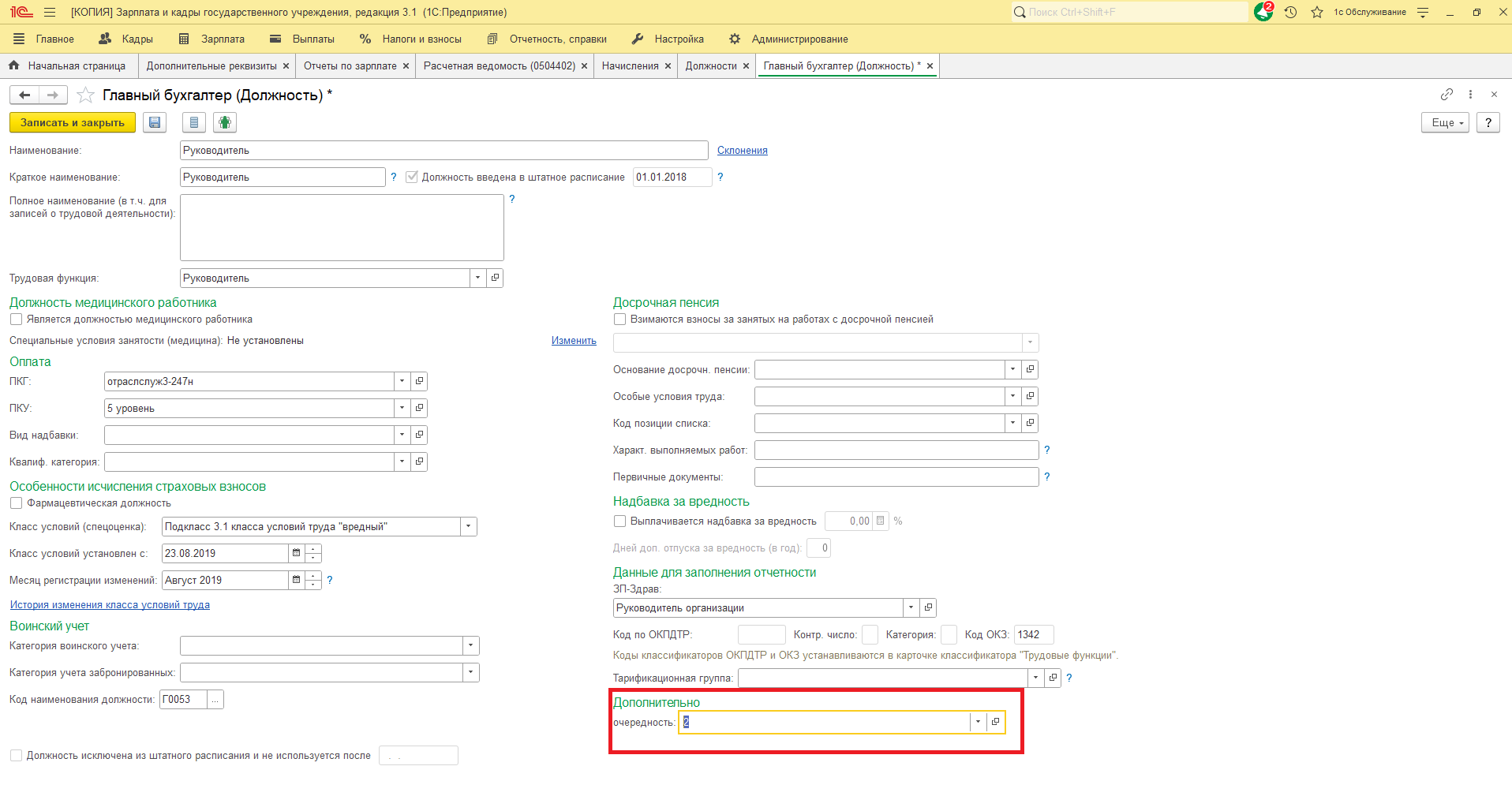Open the Еще menu button
The width and height of the screenshot is (1512, 811).
(1446, 122)
